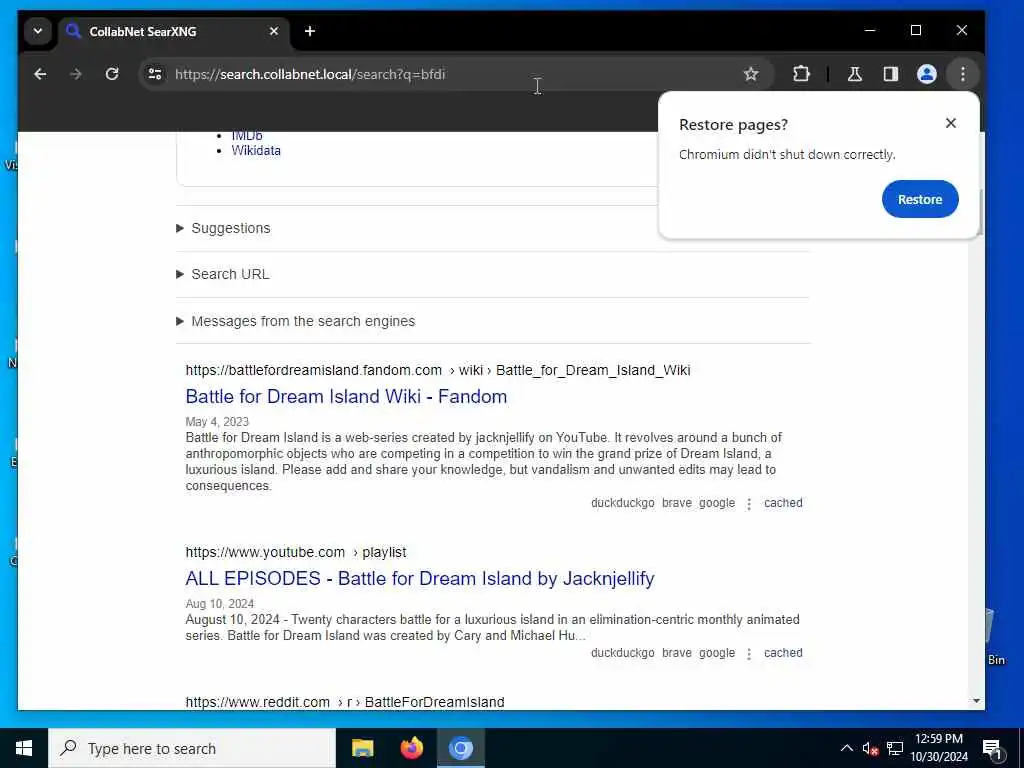
Task: Click the Restore button
Action: click(x=920, y=199)
